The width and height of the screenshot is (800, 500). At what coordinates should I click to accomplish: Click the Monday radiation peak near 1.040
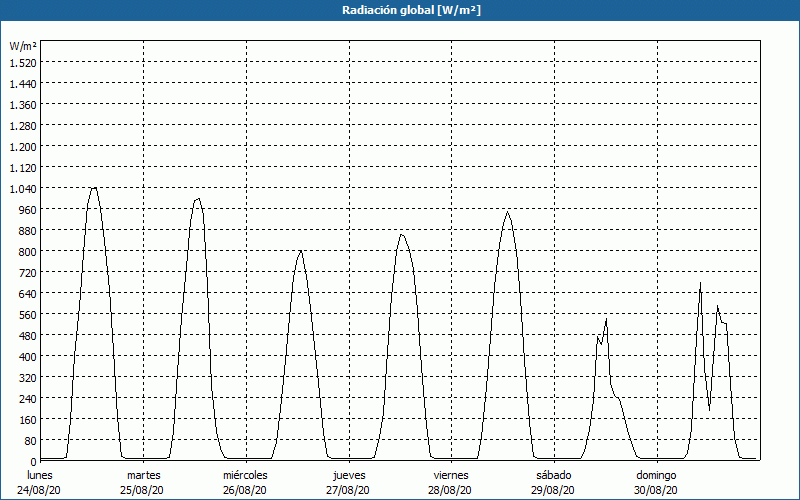click(94, 188)
